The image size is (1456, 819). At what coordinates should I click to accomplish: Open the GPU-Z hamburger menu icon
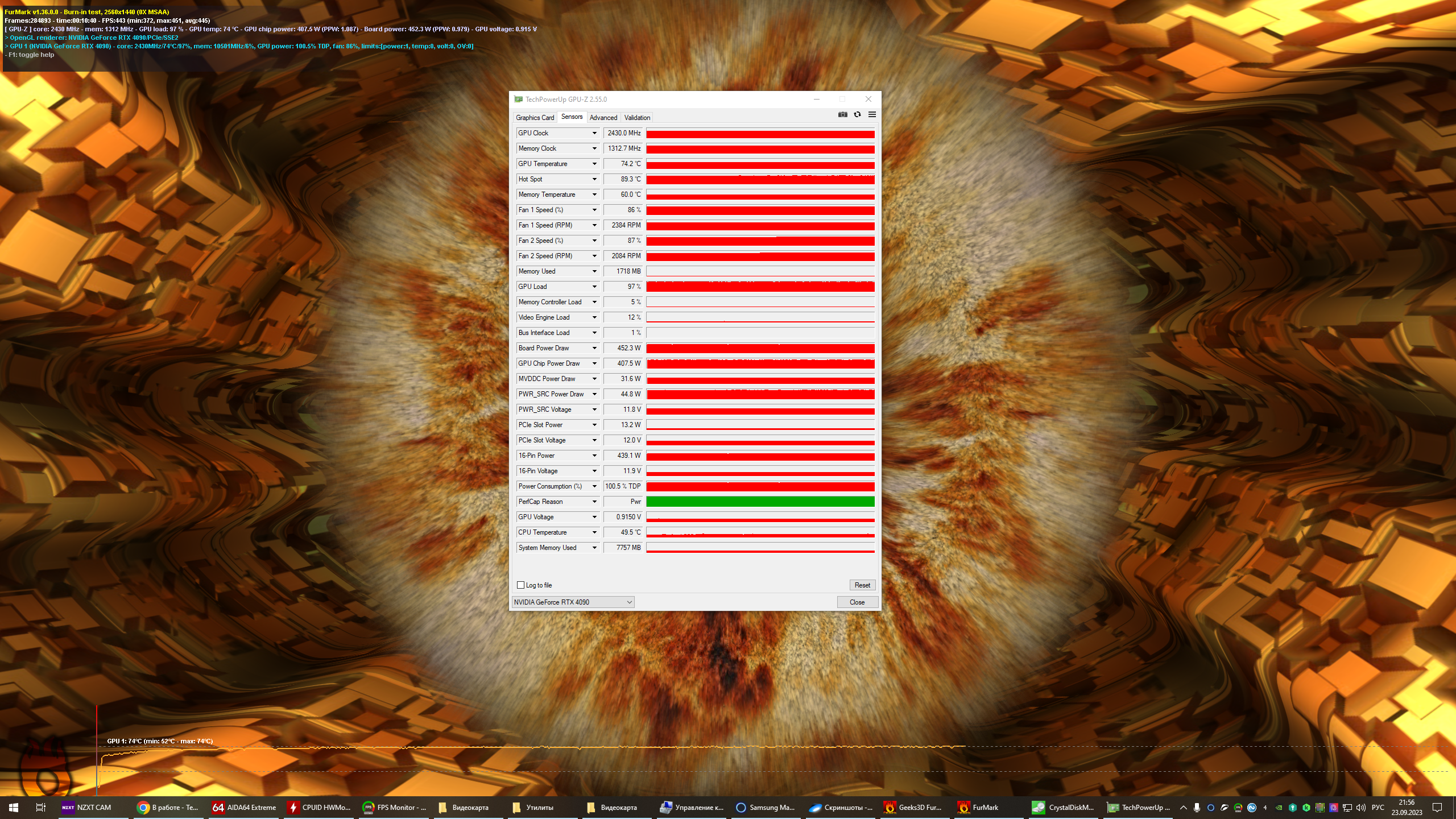click(x=872, y=114)
